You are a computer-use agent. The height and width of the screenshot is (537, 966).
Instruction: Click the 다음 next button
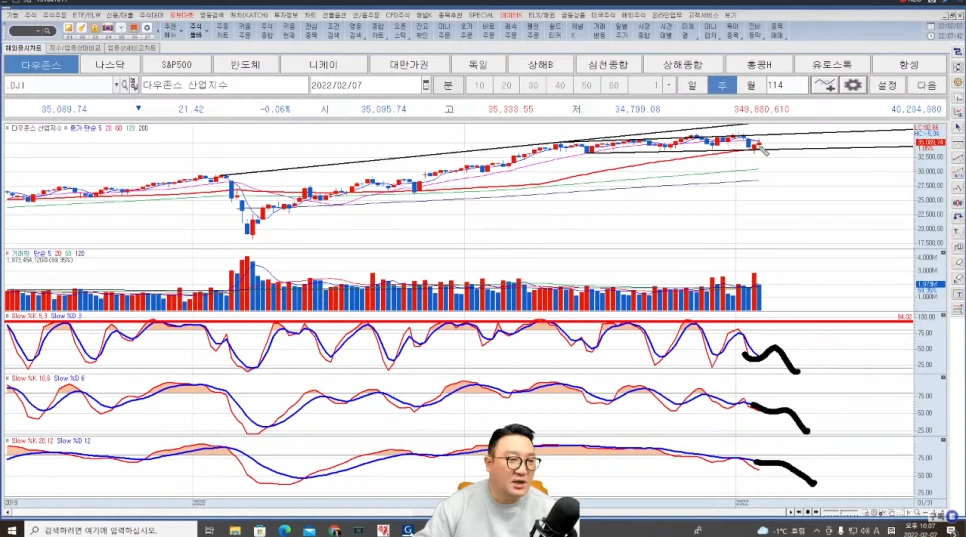click(x=927, y=85)
